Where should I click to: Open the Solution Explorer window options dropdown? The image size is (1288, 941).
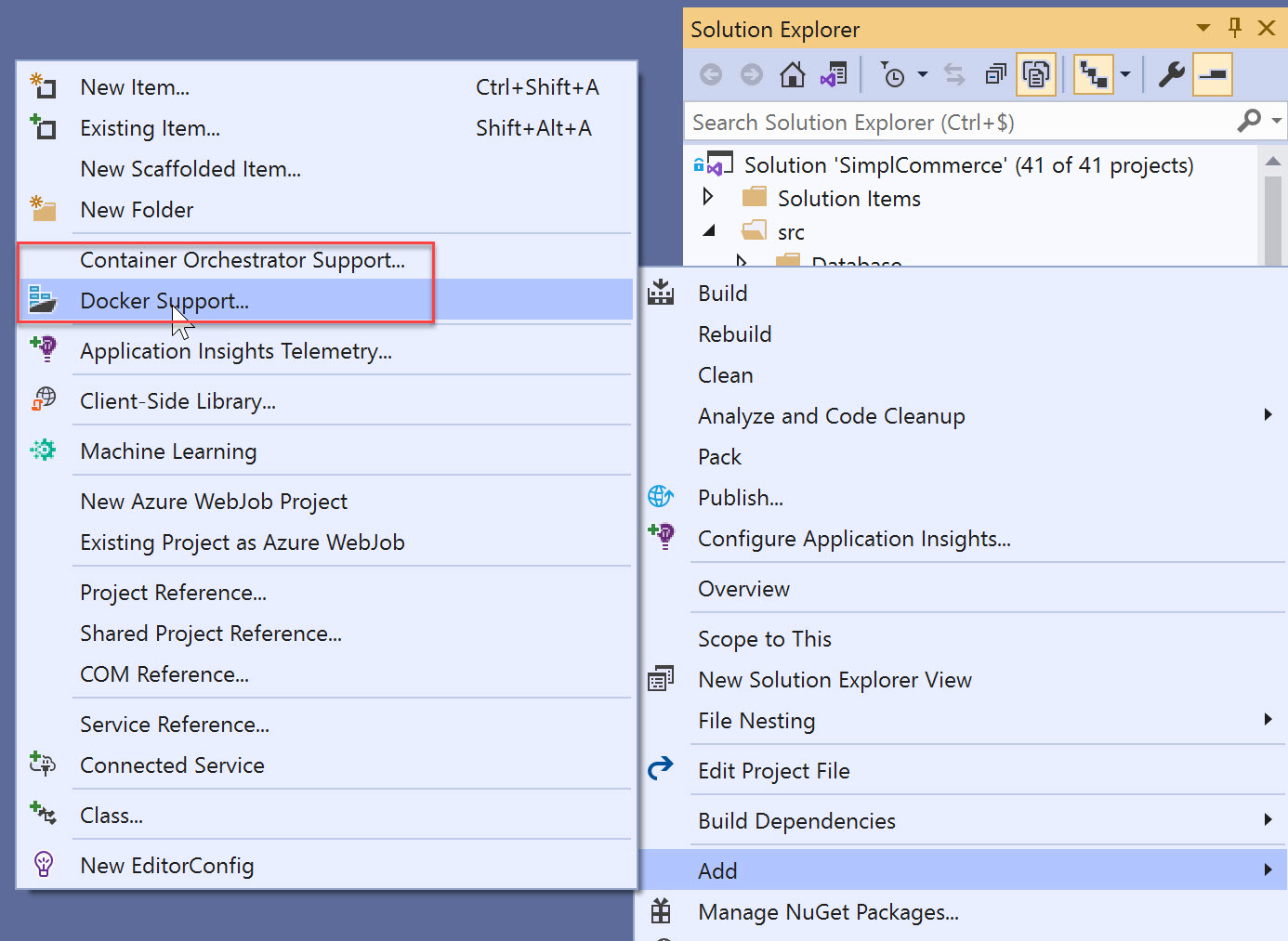1203,28
